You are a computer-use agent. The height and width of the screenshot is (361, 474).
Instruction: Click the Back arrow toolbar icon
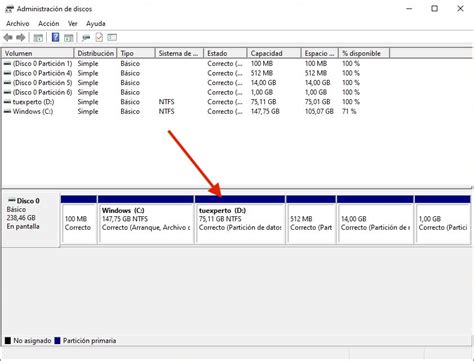(8, 38)
